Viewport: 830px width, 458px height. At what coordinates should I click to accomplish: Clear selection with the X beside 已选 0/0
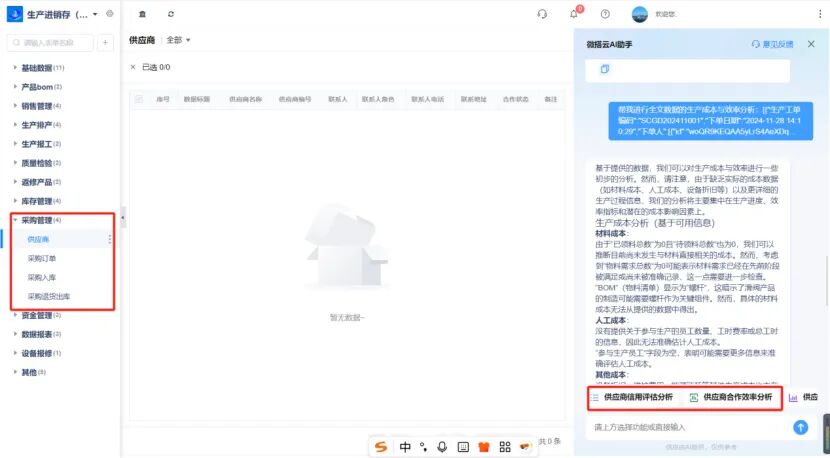pyautogui.click(x=133, y=67)
